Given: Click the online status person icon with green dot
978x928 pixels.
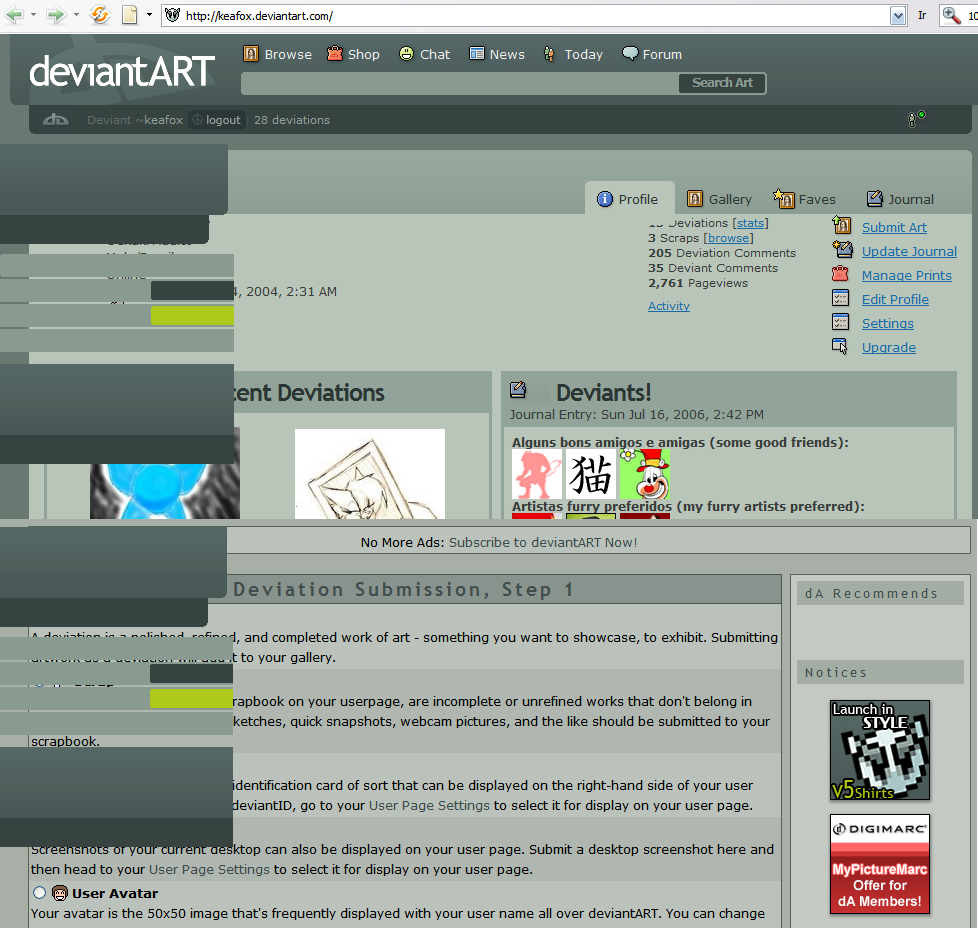Looking at the screenshot, I should point(916,118).
